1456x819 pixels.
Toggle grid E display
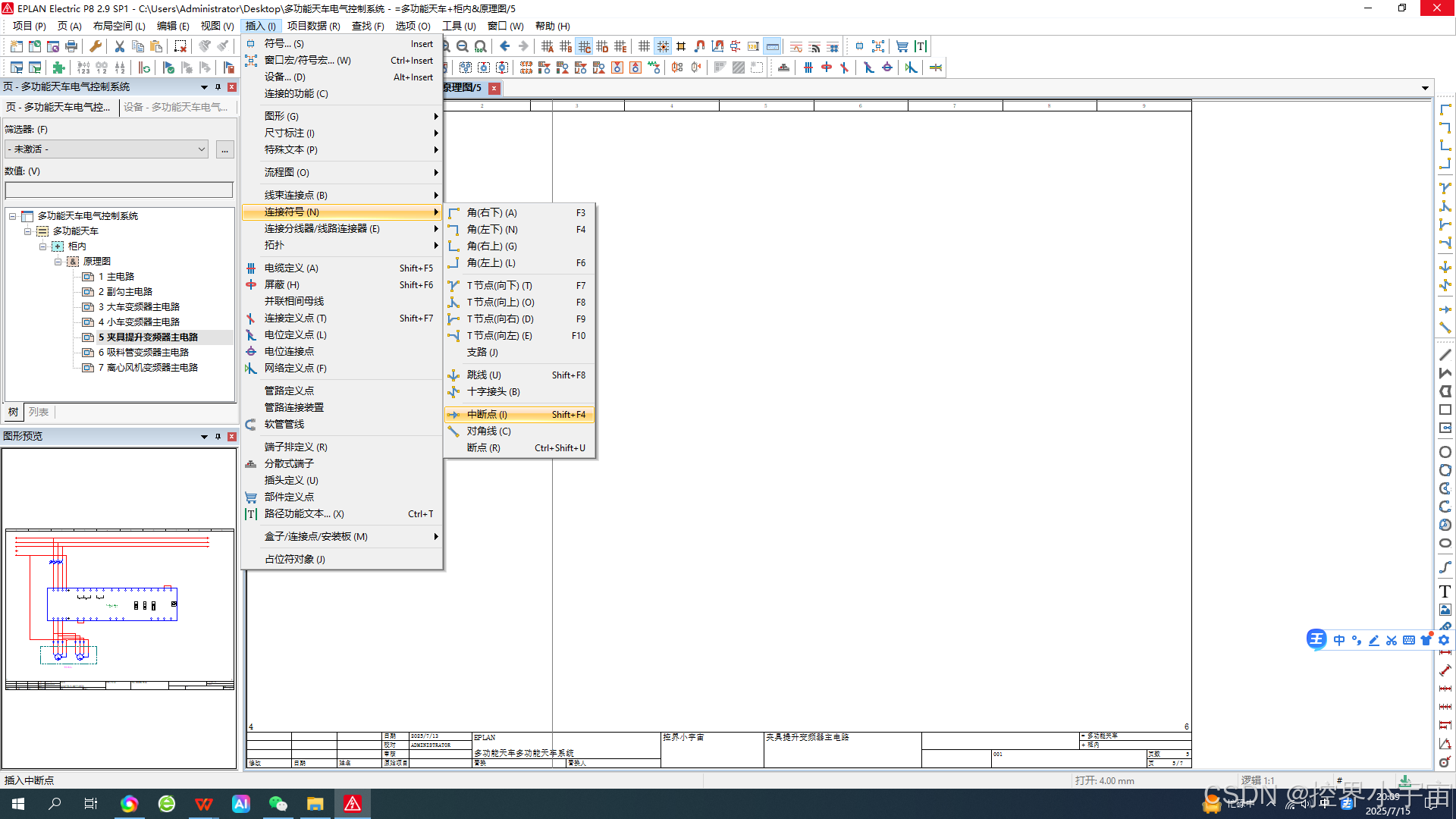pos(620,46)
